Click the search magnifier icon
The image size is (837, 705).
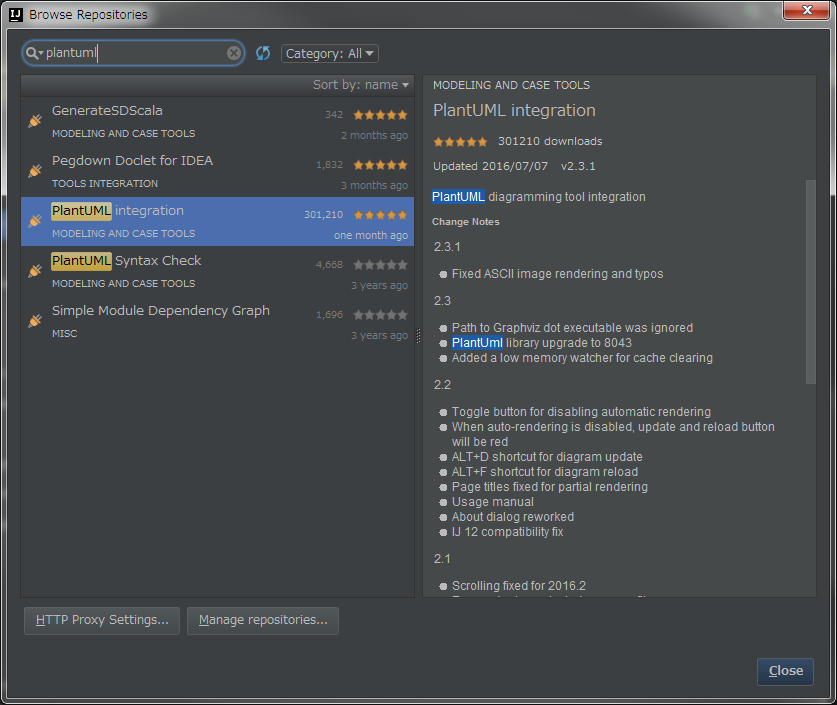tap(32, 52)
